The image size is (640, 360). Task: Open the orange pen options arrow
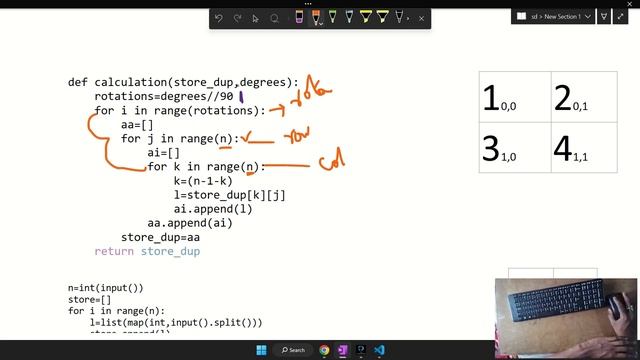(x=321, y=24)
